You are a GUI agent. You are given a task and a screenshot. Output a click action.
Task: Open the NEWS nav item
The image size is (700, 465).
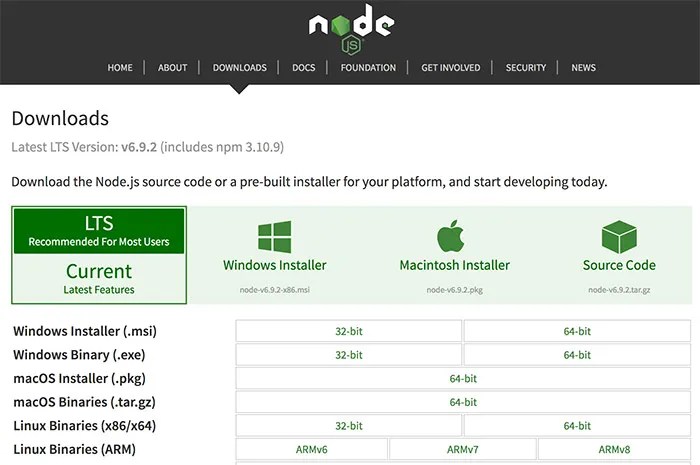tap(583, 68)
